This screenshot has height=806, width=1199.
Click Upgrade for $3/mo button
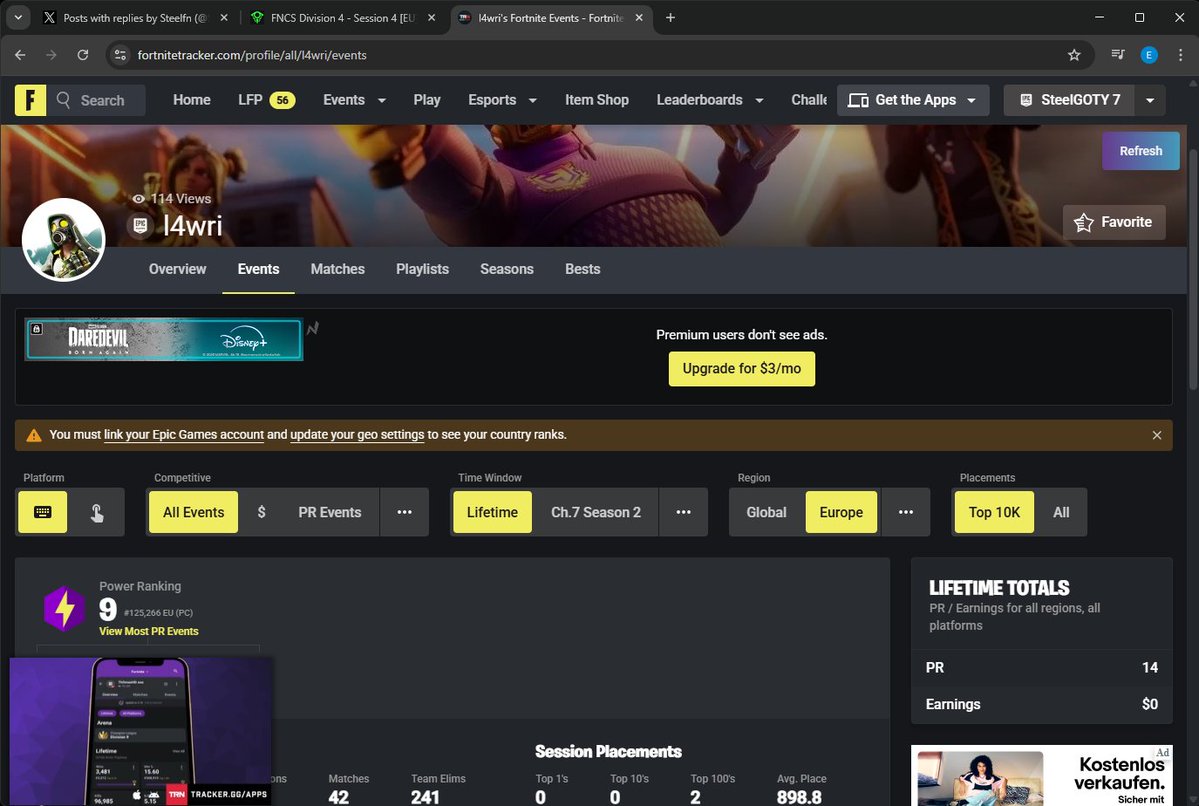(742, 369)
